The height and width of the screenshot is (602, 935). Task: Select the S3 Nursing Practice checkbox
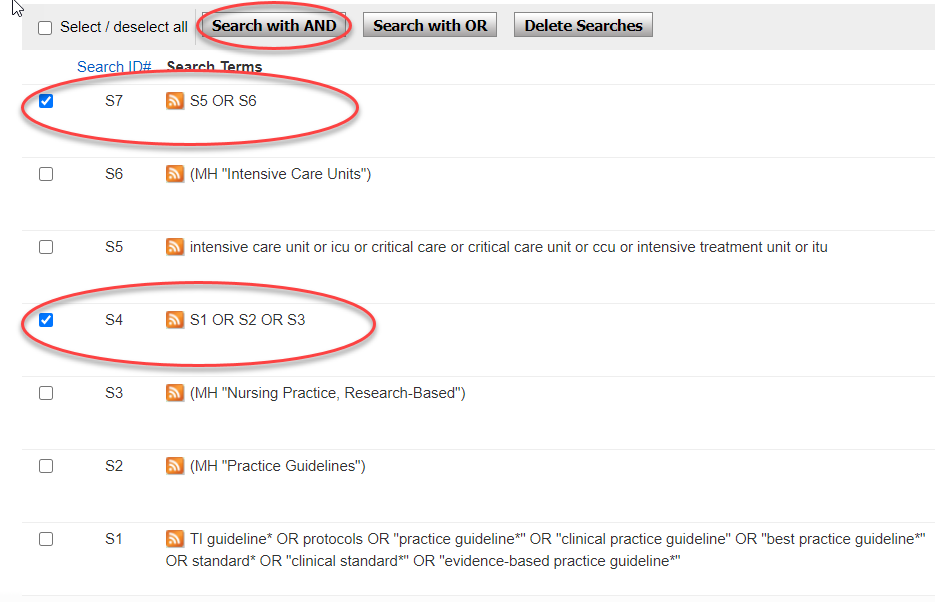tap(46, 393)
